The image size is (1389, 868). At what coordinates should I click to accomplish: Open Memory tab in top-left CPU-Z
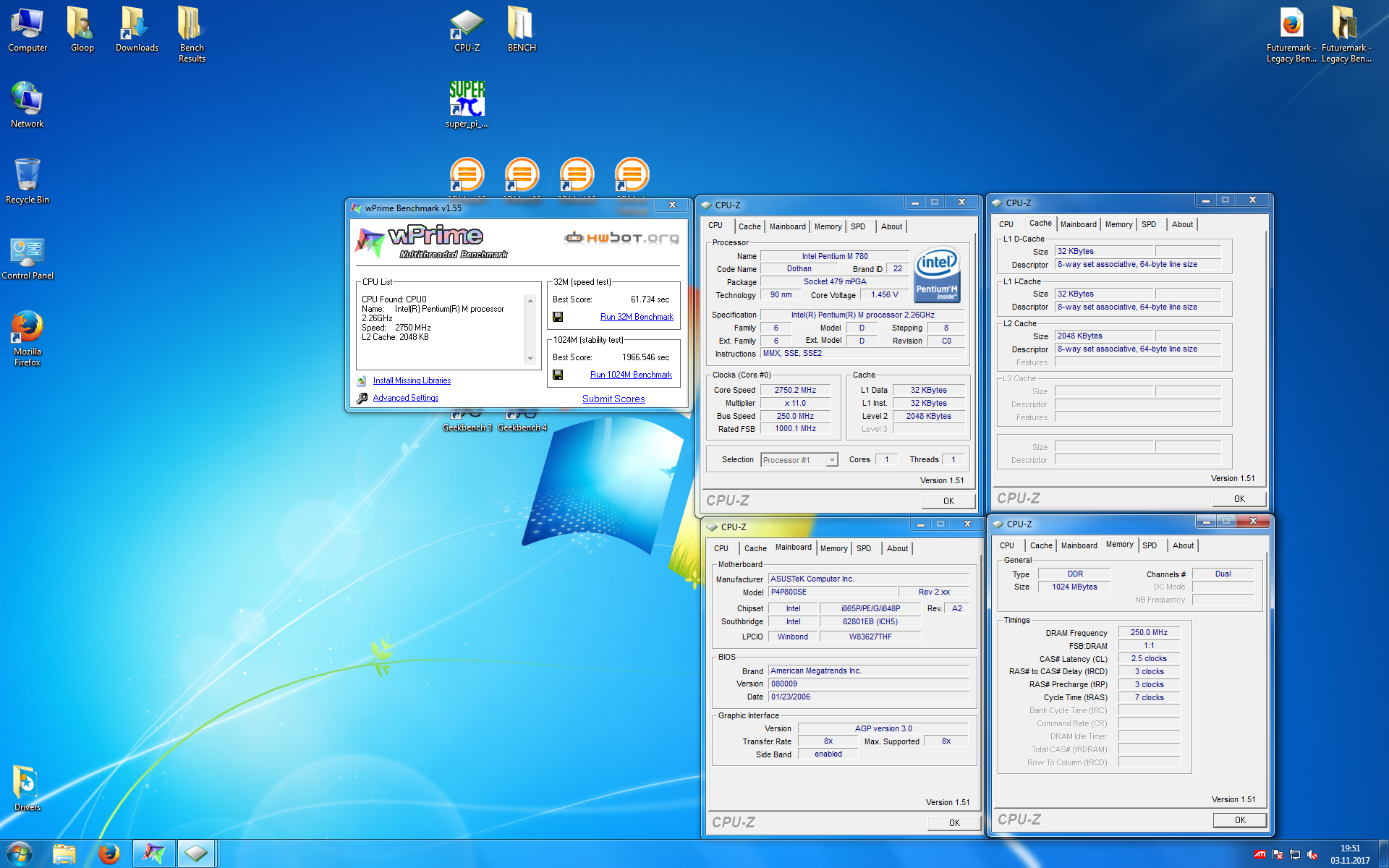click(x=828, y=226)
